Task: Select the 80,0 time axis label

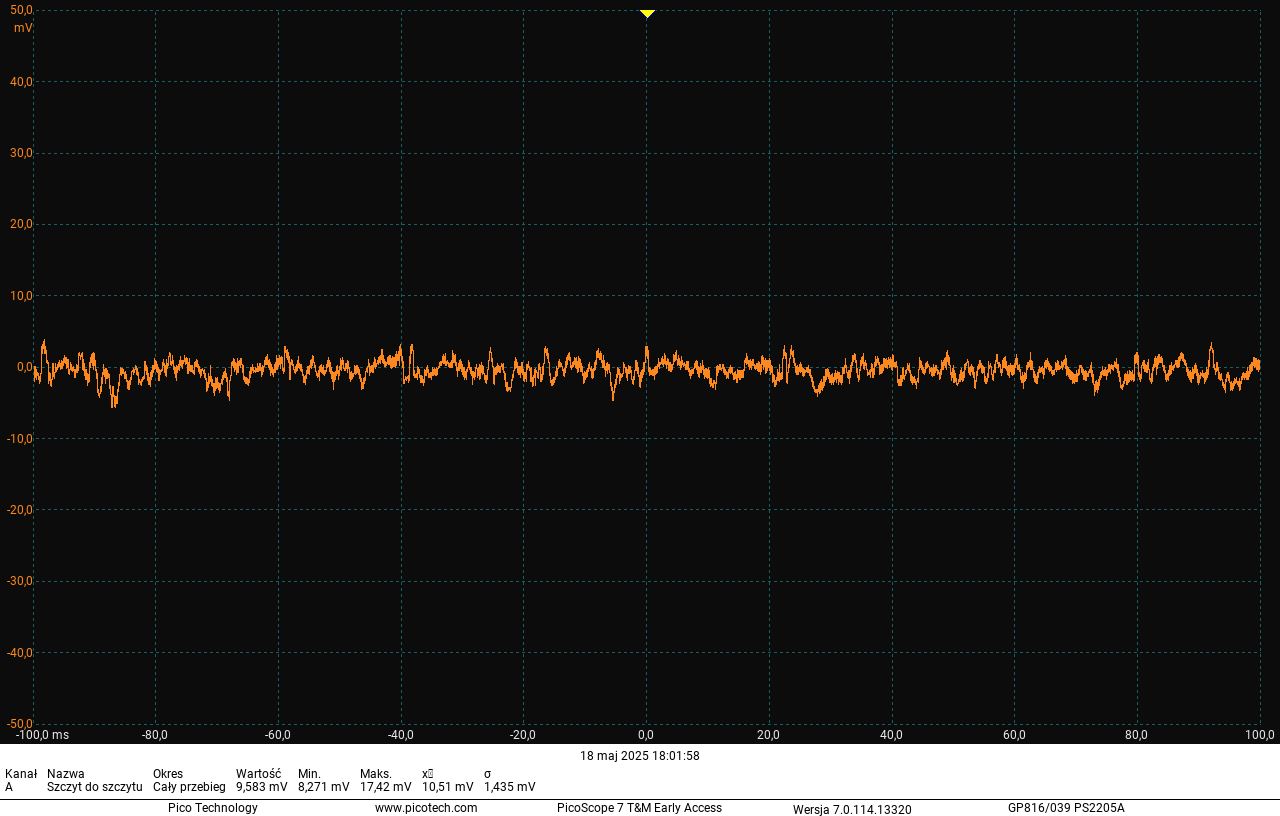Action: click(x=1137, y=735)
